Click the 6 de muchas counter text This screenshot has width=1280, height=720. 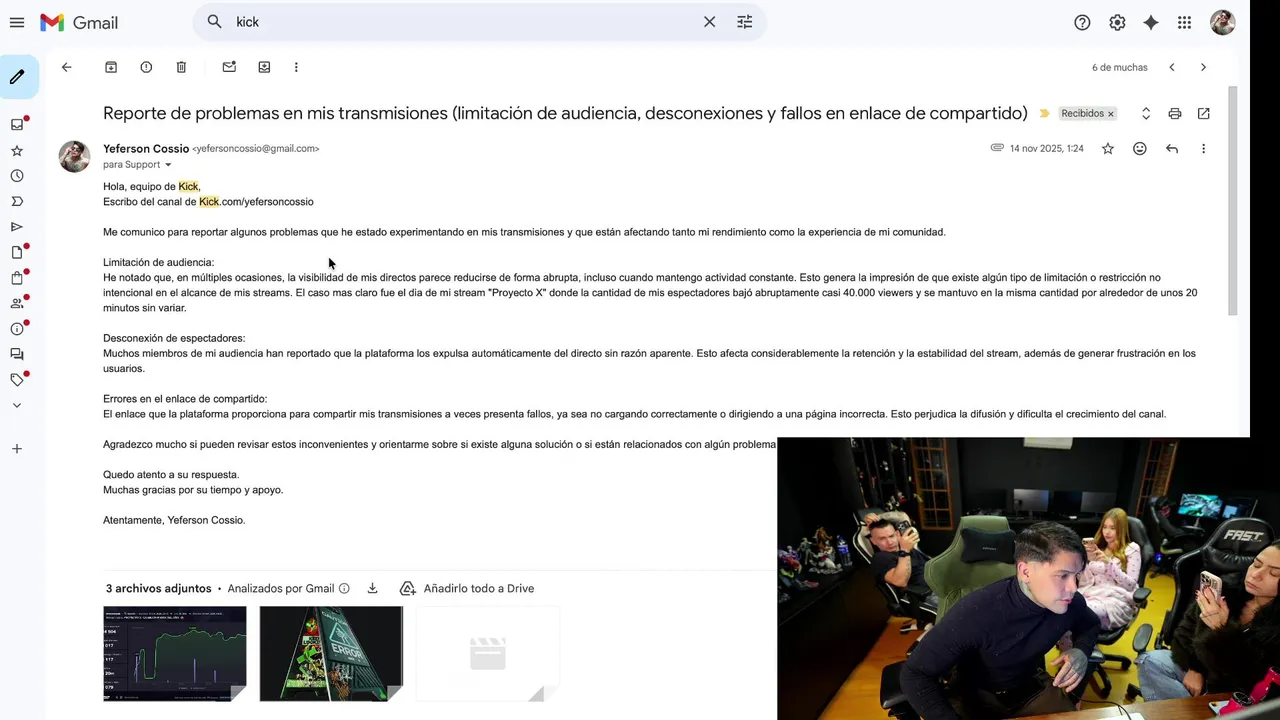1119,67
